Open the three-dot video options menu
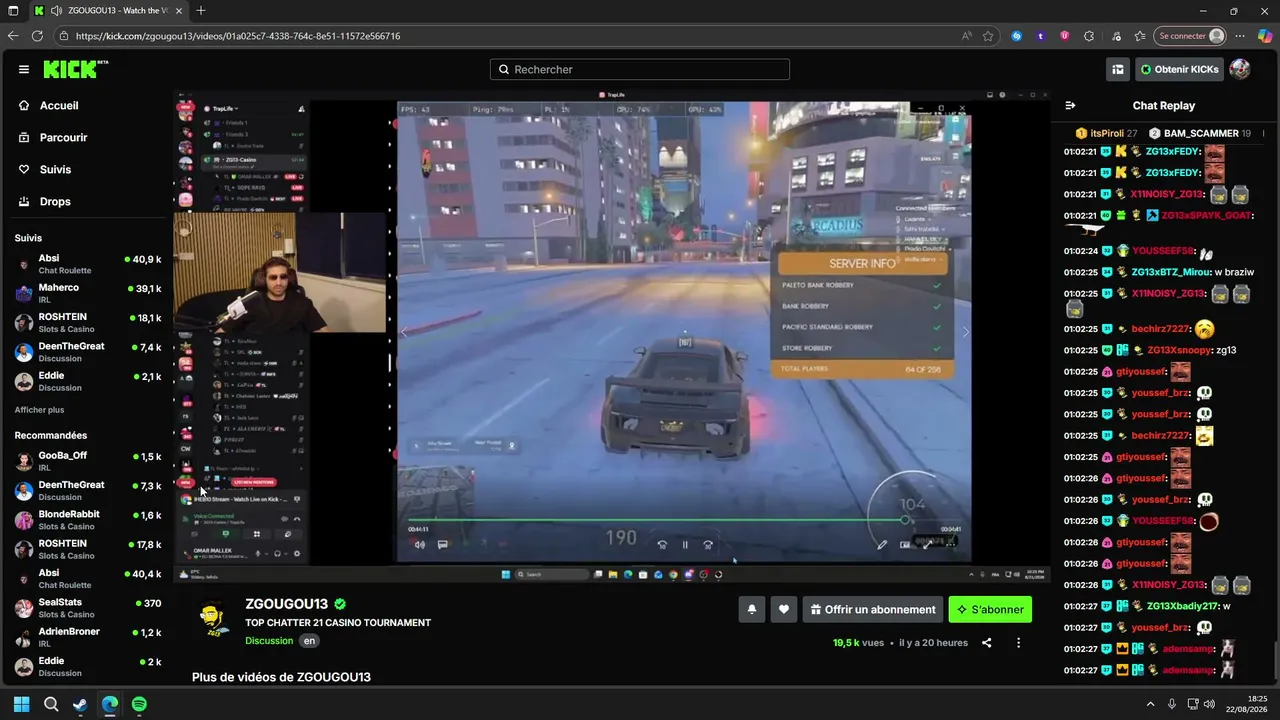The image size is (1280, 720). pos(1018,643)
